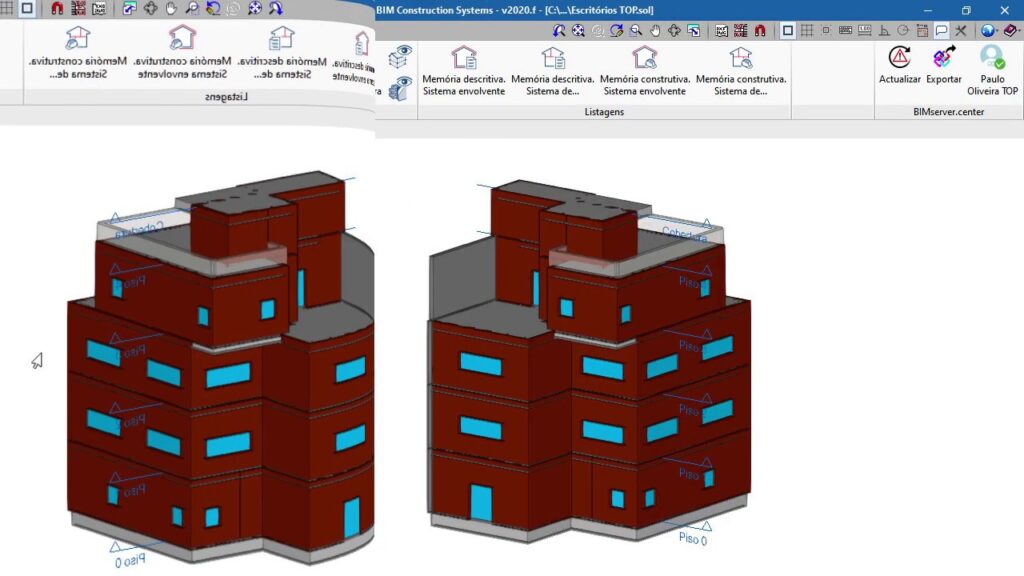
Task: Click the Listagens group label in the unmirrored ribbon
Action: click(x=604, y=112)
